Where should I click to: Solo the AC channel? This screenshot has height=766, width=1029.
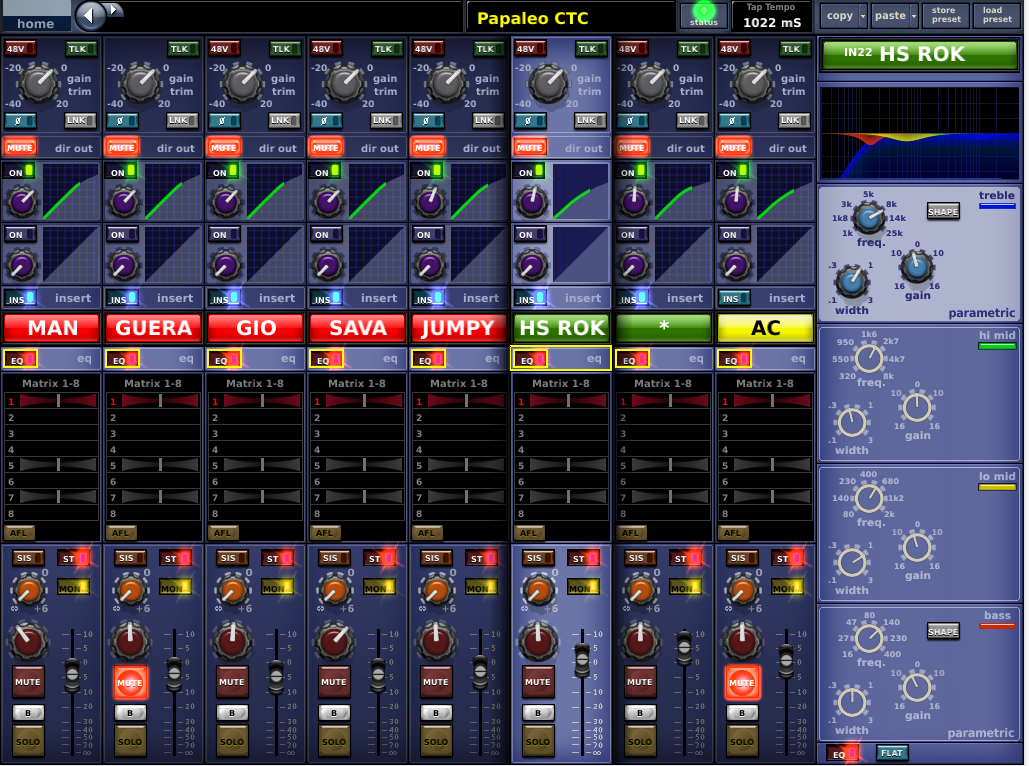coord(741,741)
